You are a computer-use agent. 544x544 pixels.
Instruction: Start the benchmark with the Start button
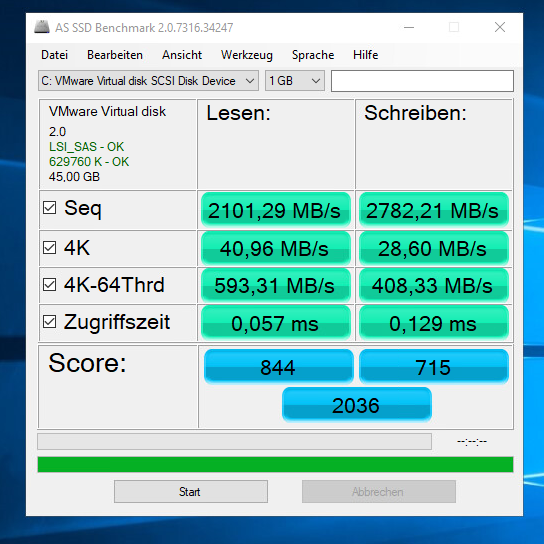point(191,491)
